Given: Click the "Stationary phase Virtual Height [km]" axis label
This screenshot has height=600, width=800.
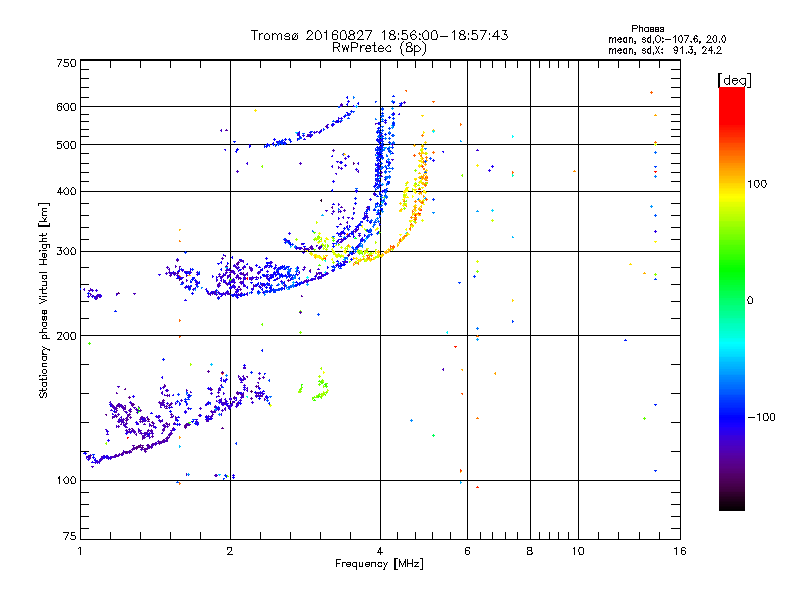Looking at the screenshot, I should (44, 300).
